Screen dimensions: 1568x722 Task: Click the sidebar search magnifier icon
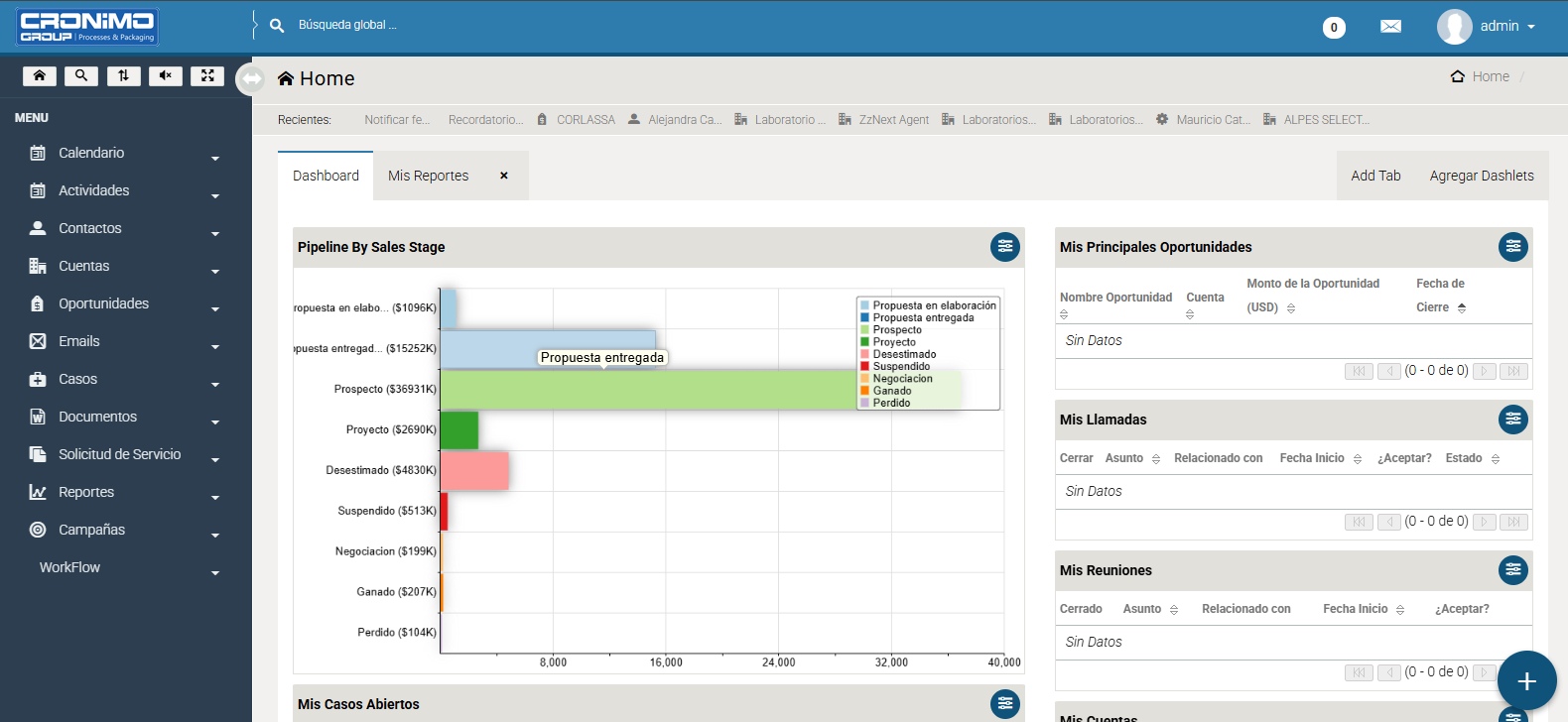[x=81, y=76]
